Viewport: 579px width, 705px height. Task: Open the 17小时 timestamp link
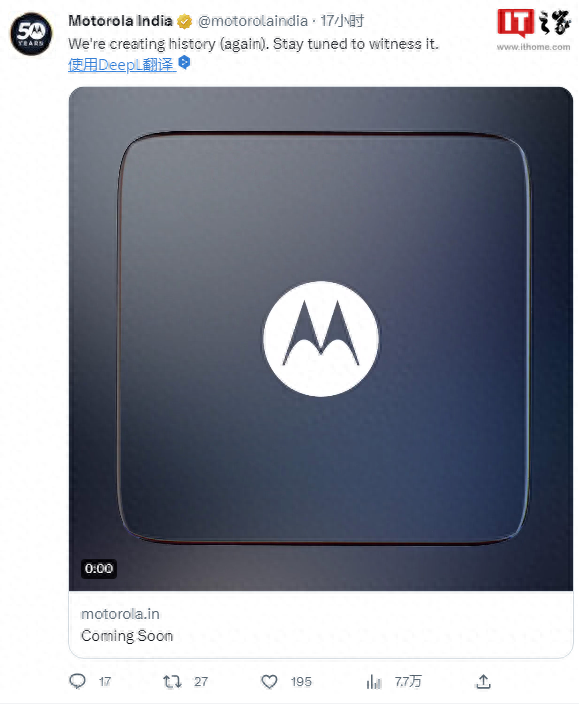(x=342, y=21)
